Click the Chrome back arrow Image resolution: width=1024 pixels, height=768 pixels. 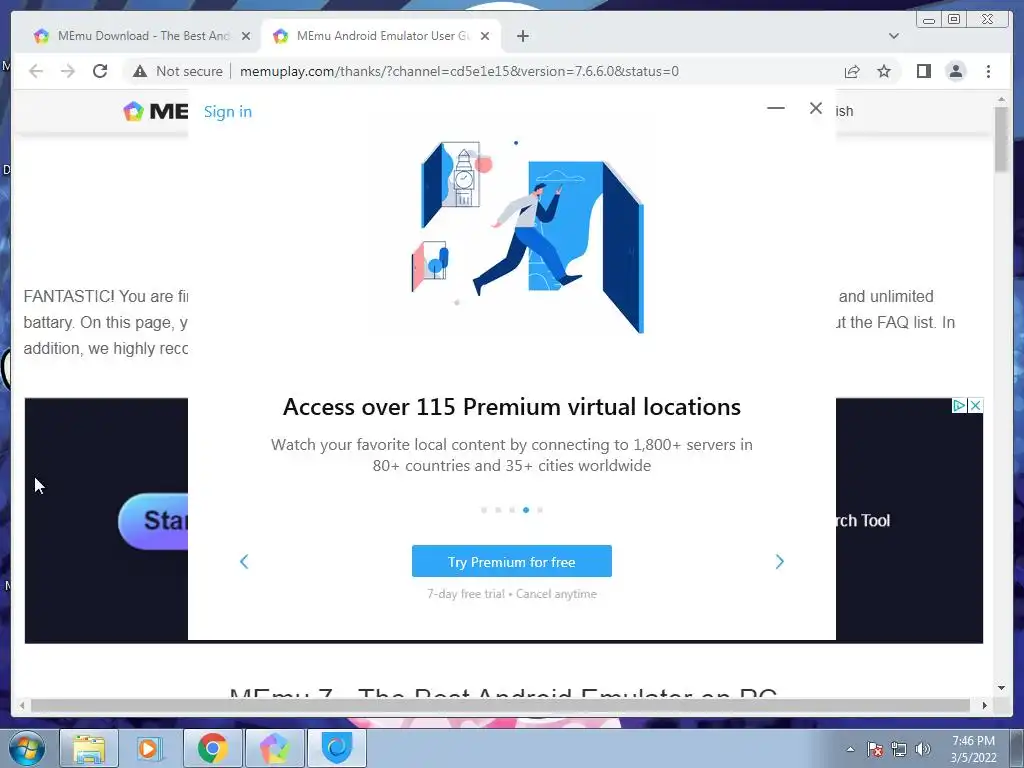(36, 71)
